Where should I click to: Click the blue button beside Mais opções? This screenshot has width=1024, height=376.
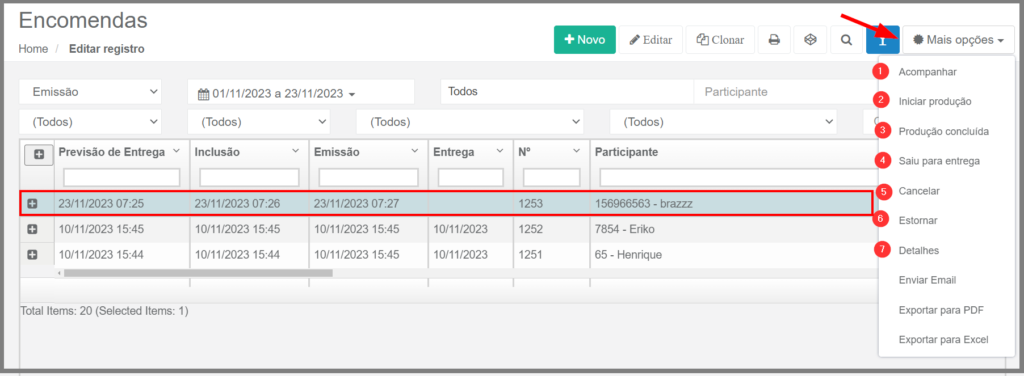pos(883,40)
